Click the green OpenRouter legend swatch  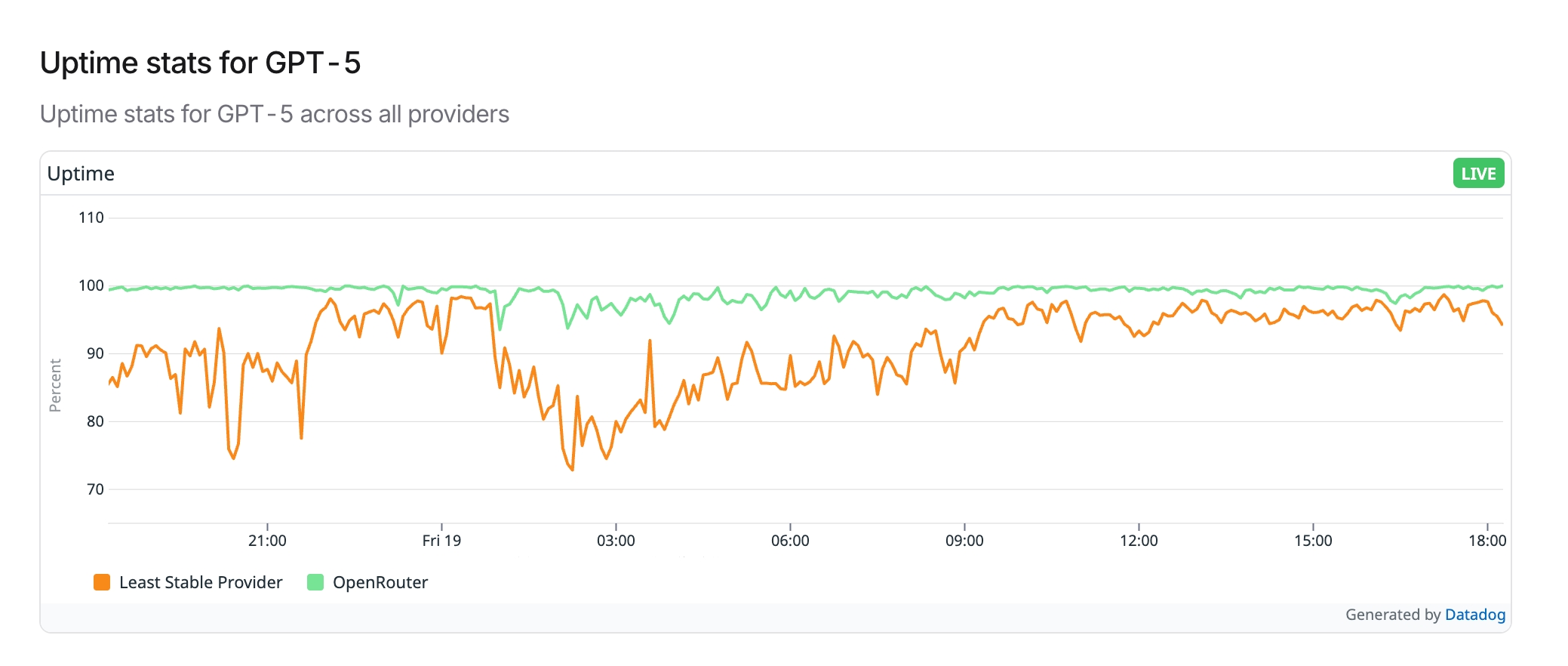click(x=315, y=582)
